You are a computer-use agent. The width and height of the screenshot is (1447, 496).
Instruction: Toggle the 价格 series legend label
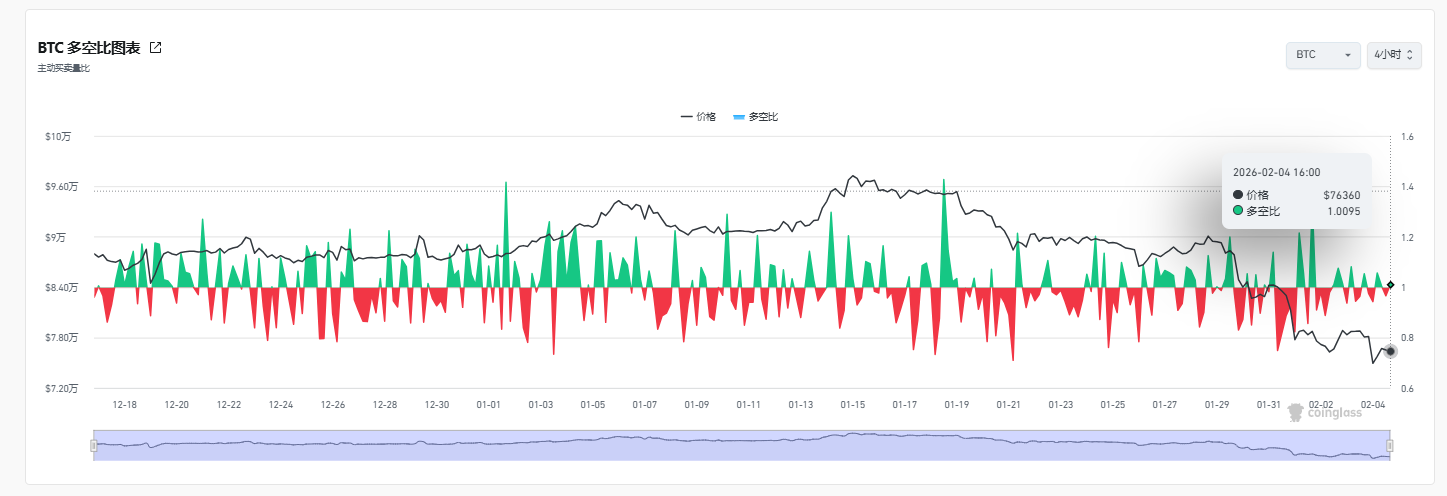(705, 117)
